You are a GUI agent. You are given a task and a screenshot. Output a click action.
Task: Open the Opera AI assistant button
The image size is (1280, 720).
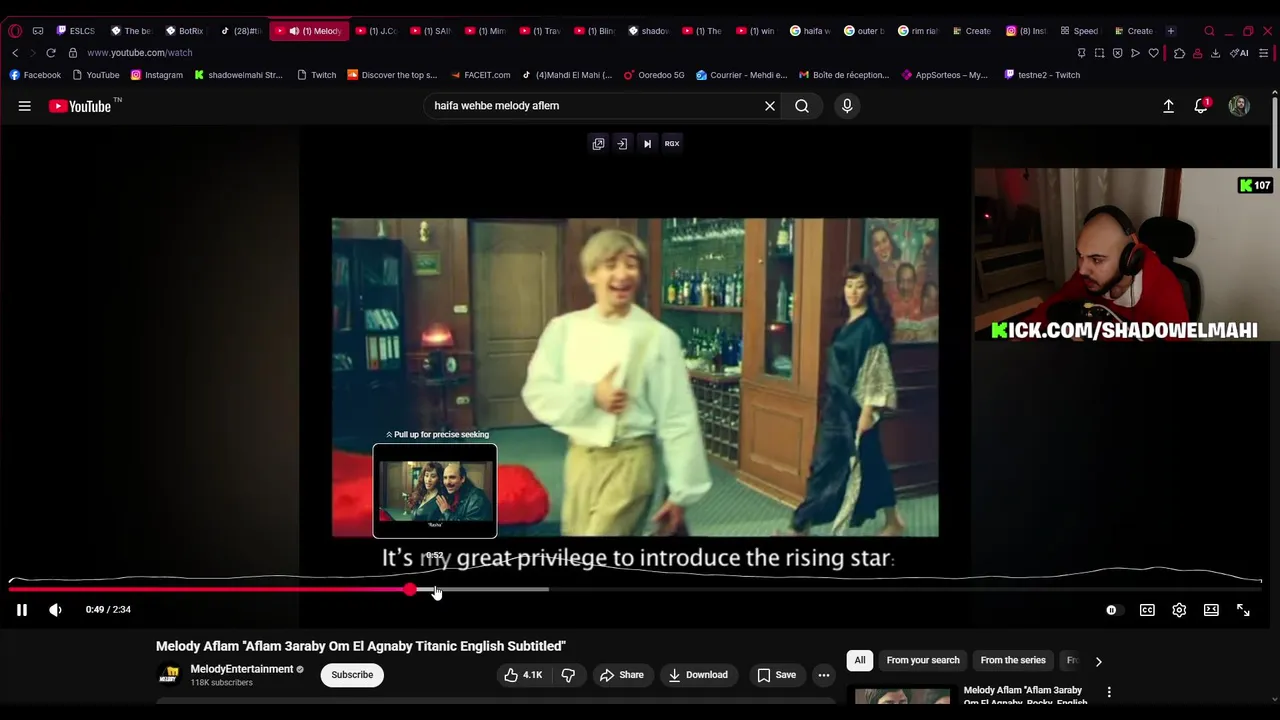(x=1239, y=53)
